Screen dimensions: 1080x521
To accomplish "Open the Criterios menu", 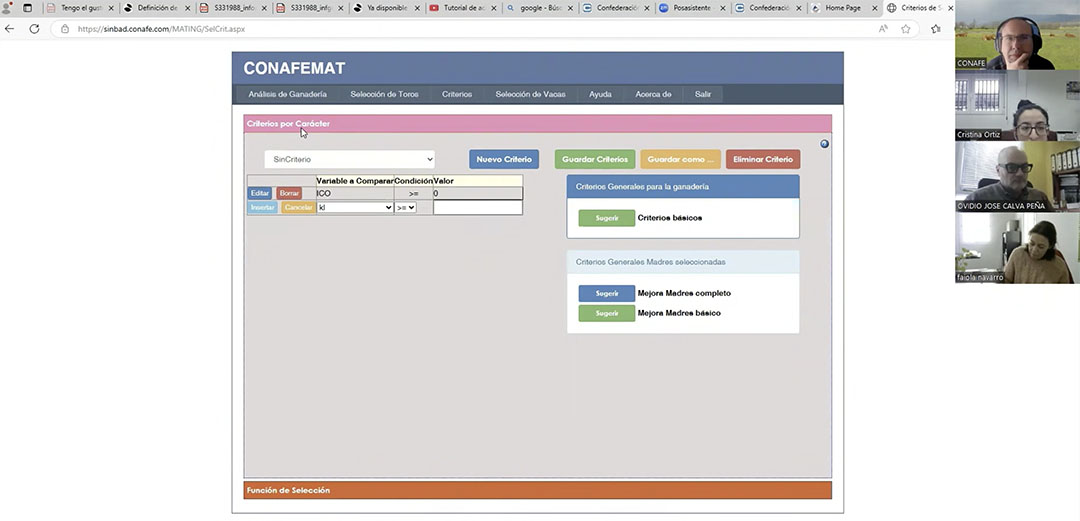I will pos(457,94).
